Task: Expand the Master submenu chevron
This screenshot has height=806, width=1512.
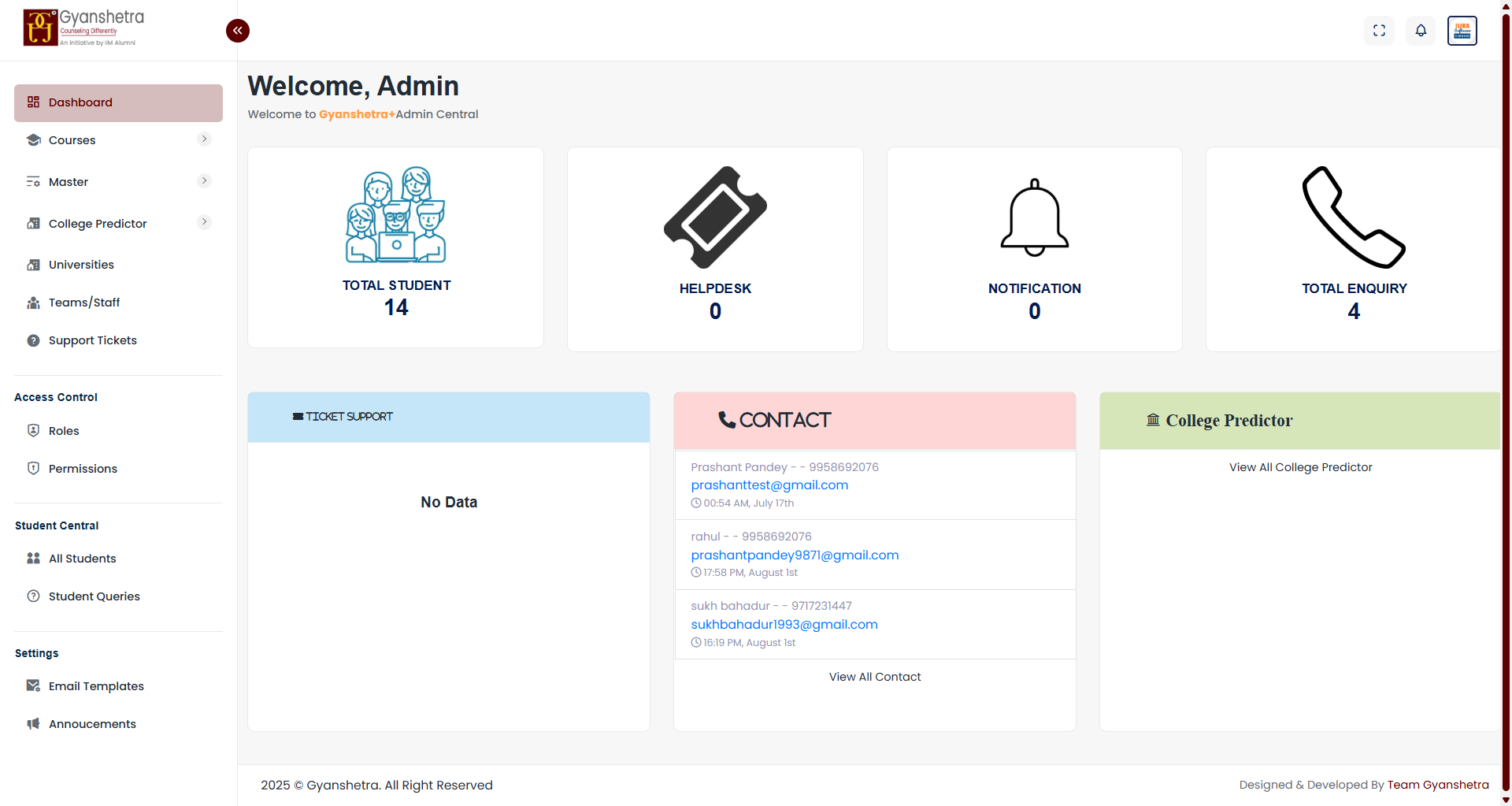Action: coord(204,181)
